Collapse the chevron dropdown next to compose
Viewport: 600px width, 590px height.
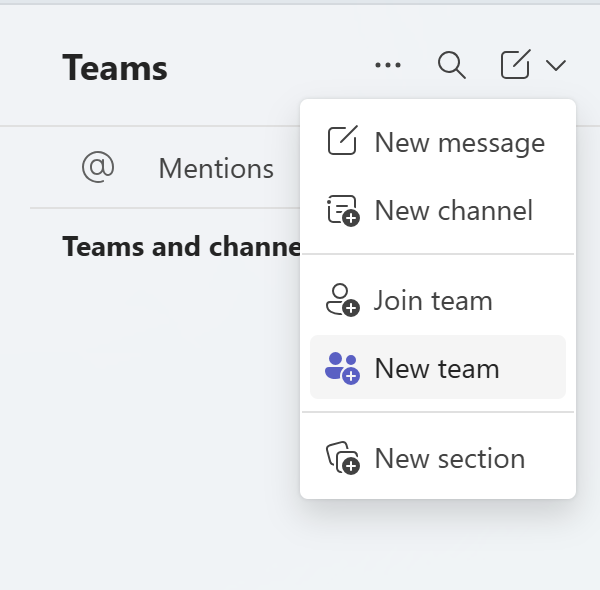[x=556, y=65]
